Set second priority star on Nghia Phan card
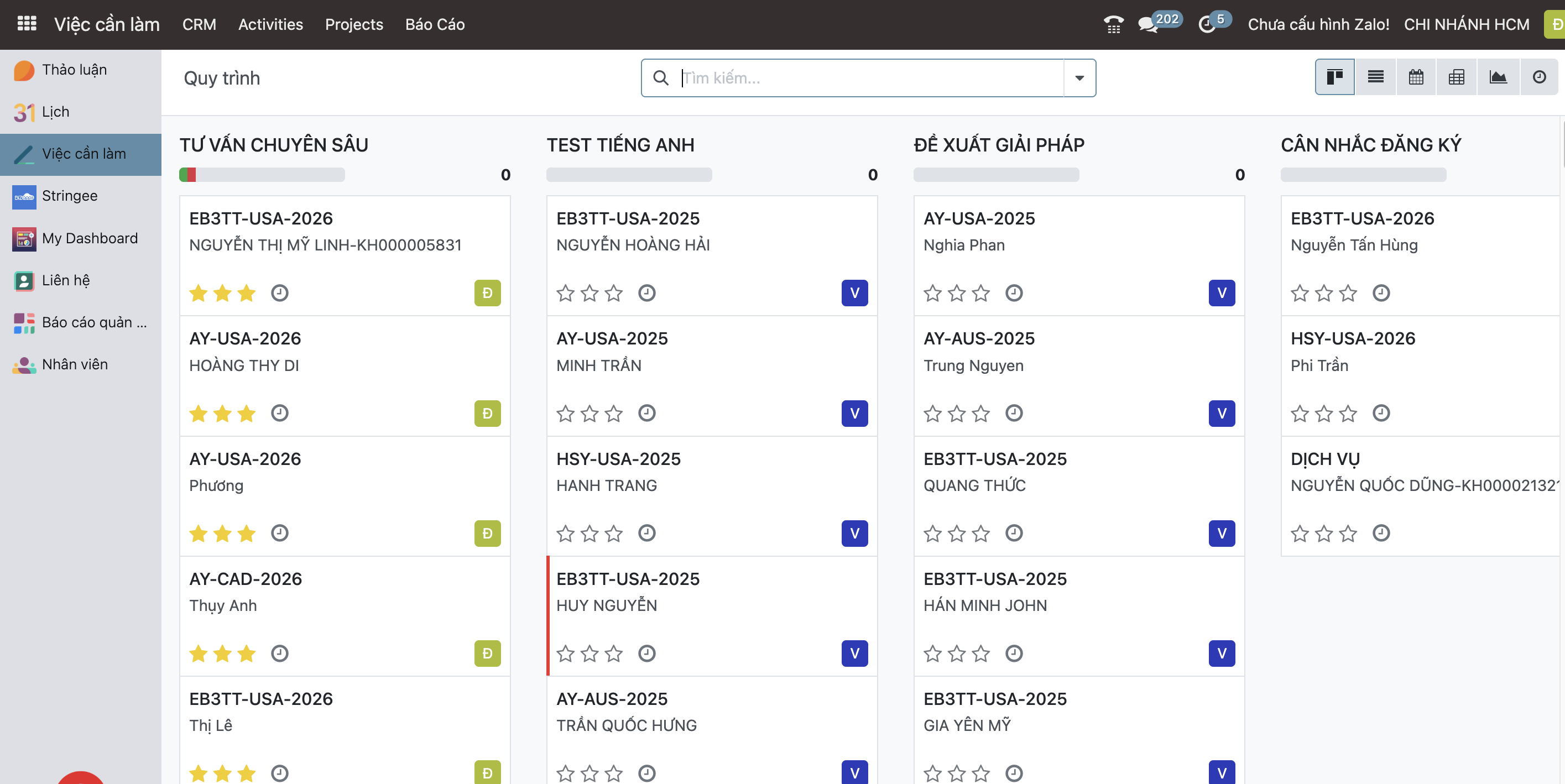This screenshot has width=1565, height=784. coord(956,294)
